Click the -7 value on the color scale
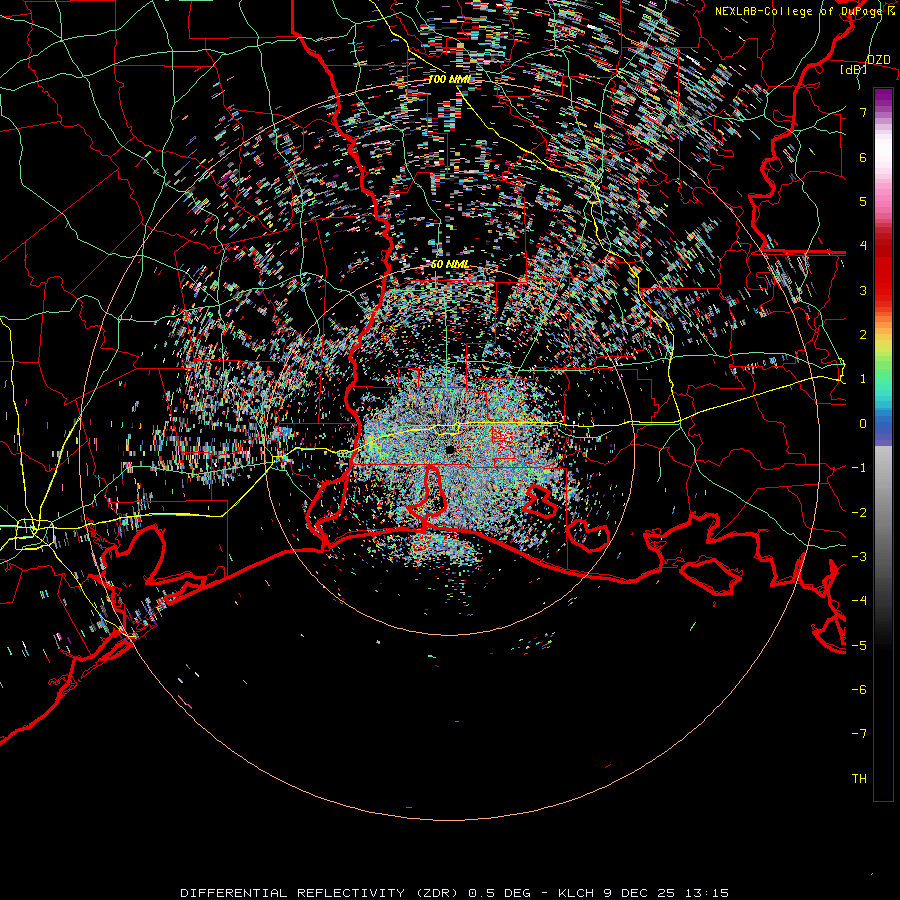The width and height of the screenshot is (900, 900). pyautogui.click(x=859, y=734)
